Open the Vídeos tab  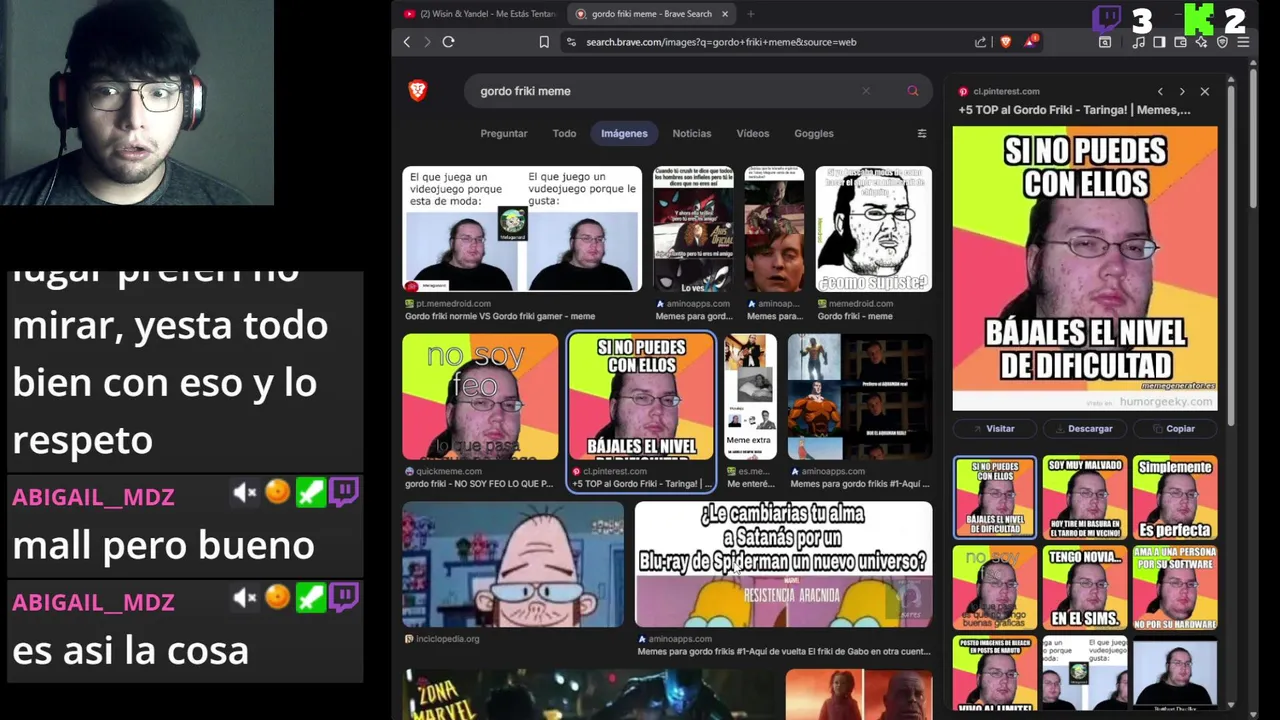(x=753, y=133)
